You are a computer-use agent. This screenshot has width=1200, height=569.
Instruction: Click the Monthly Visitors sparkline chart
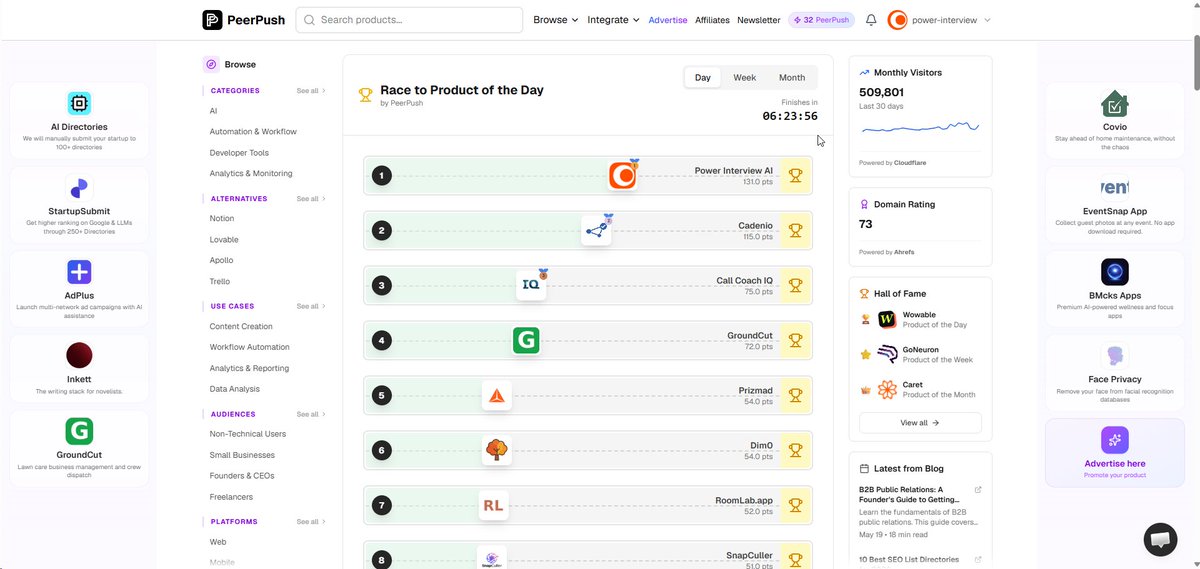click(x=919, y=129)
